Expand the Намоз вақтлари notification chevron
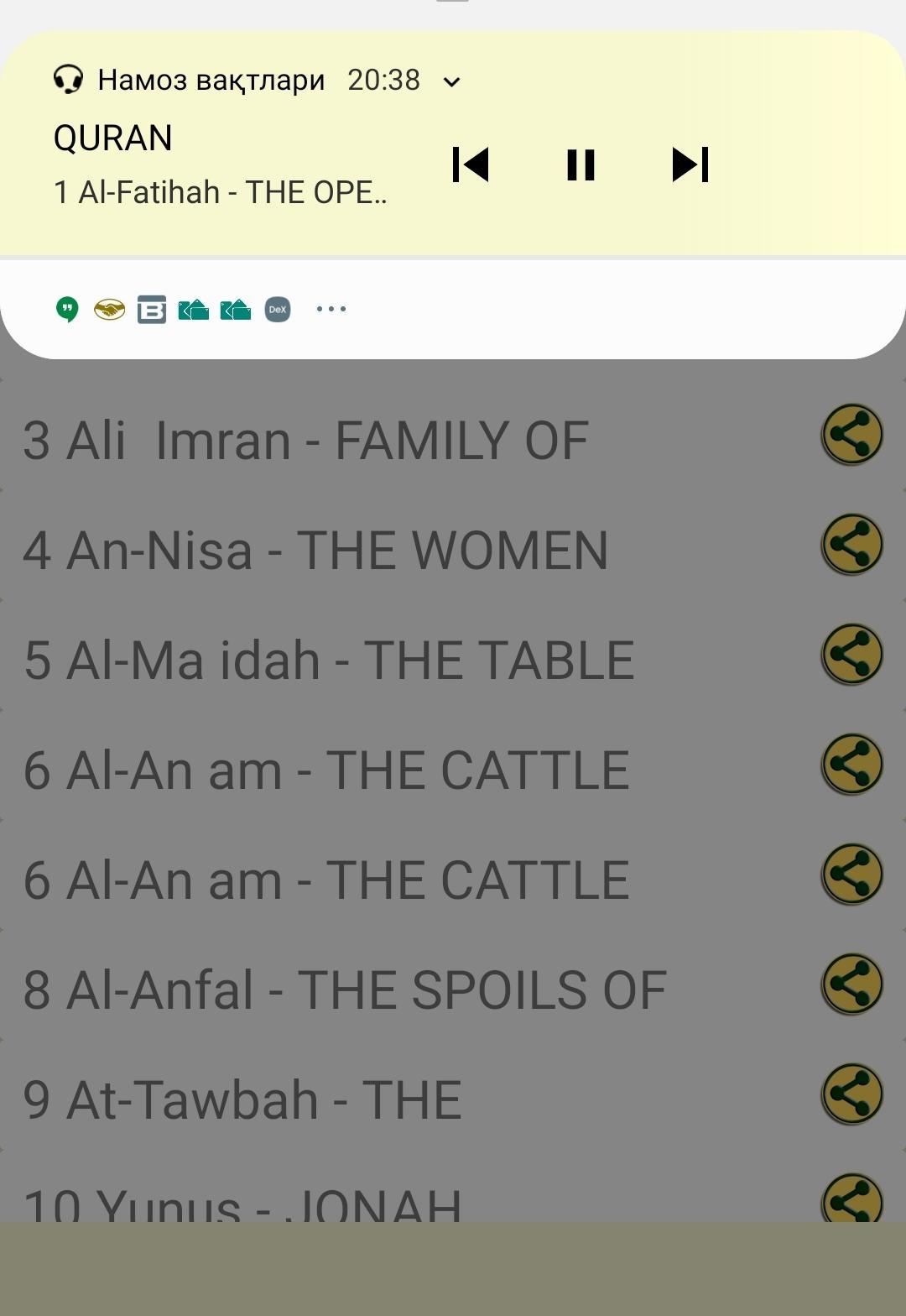The image size is (906, 1316). point(451,81)
